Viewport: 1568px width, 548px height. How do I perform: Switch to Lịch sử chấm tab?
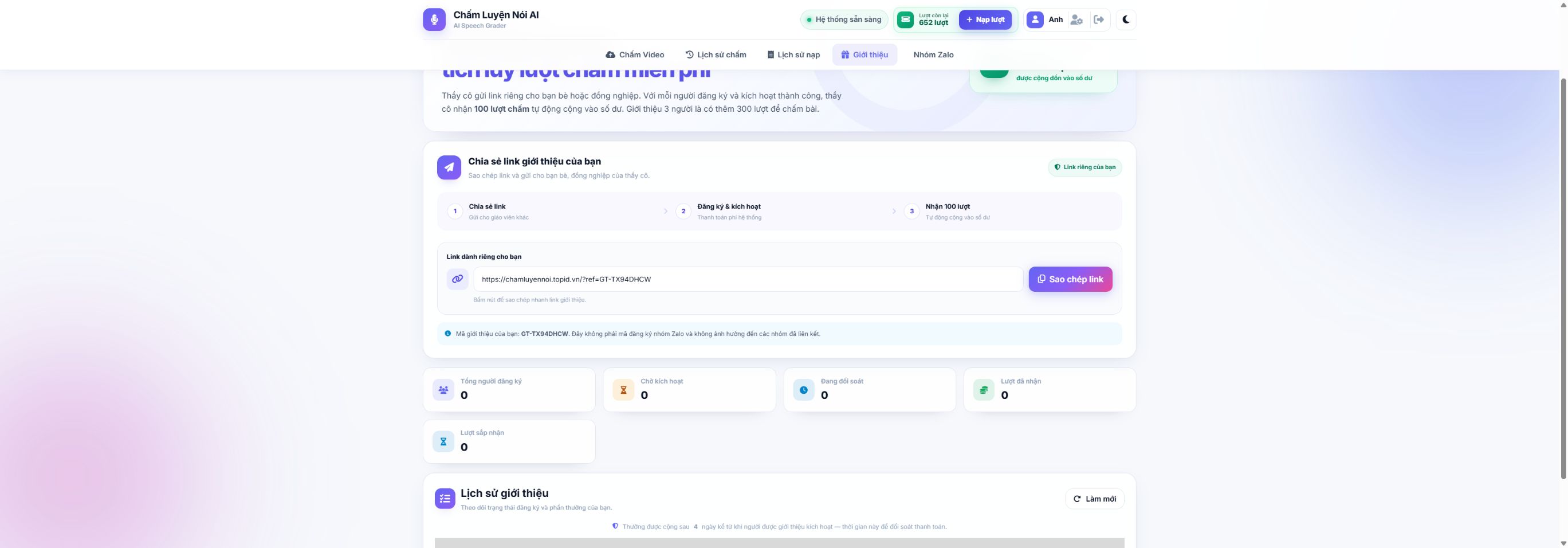(716, 55)
